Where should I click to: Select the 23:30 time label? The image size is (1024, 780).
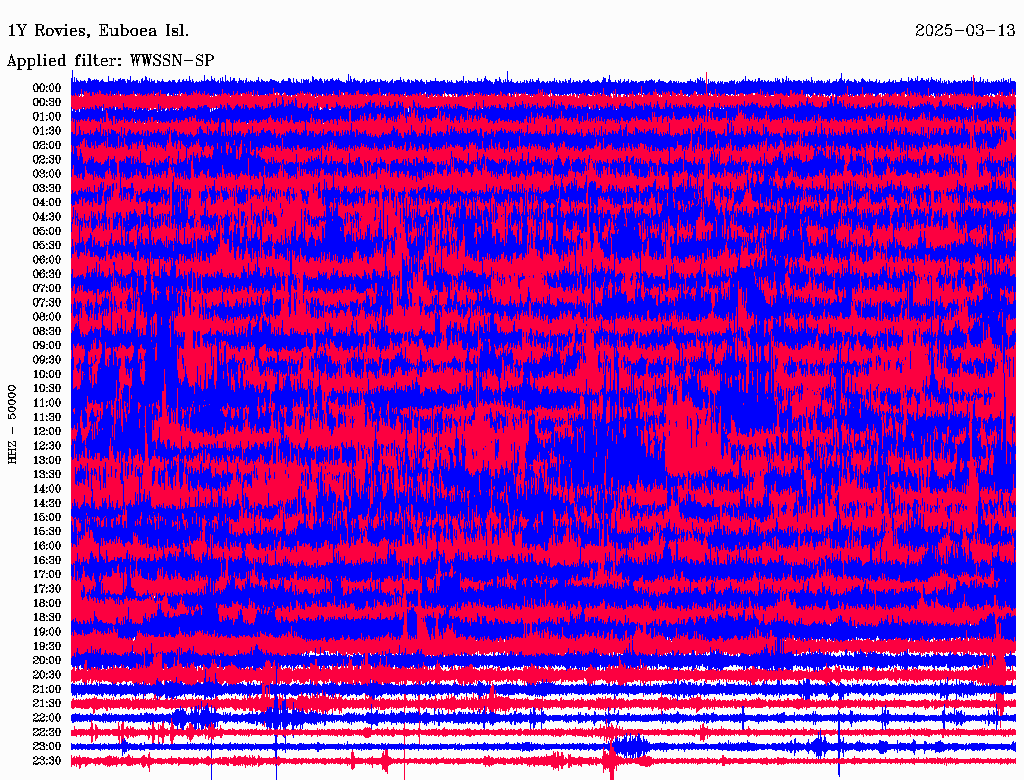coord(47,760)
